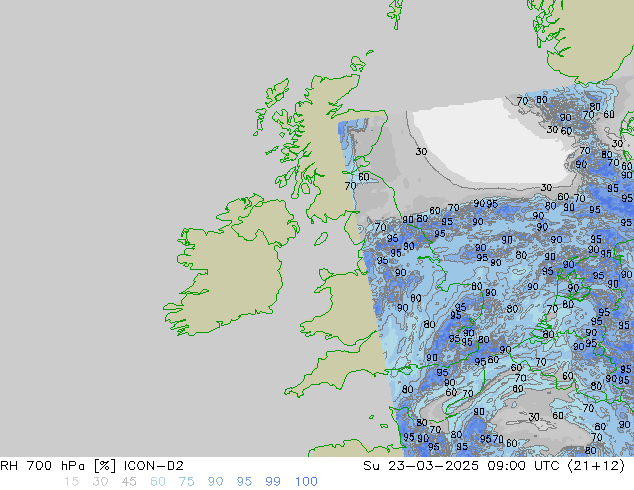Select the 99 value in the legend scale

tap(273, 482)
